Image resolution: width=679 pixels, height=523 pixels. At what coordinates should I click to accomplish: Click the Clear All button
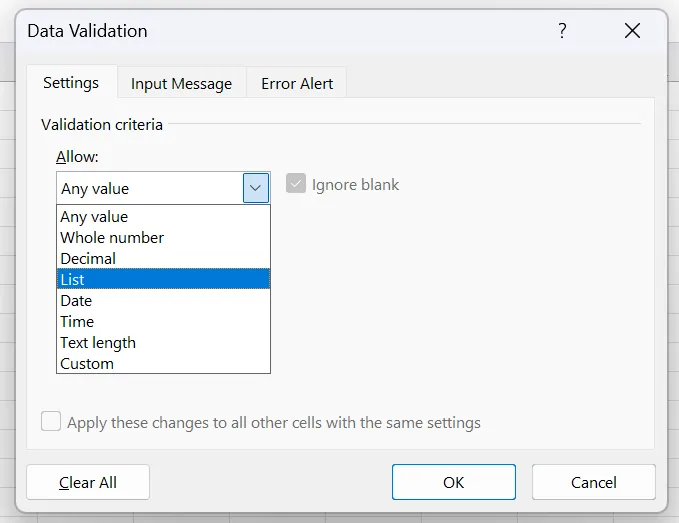[x=88, y=482]
